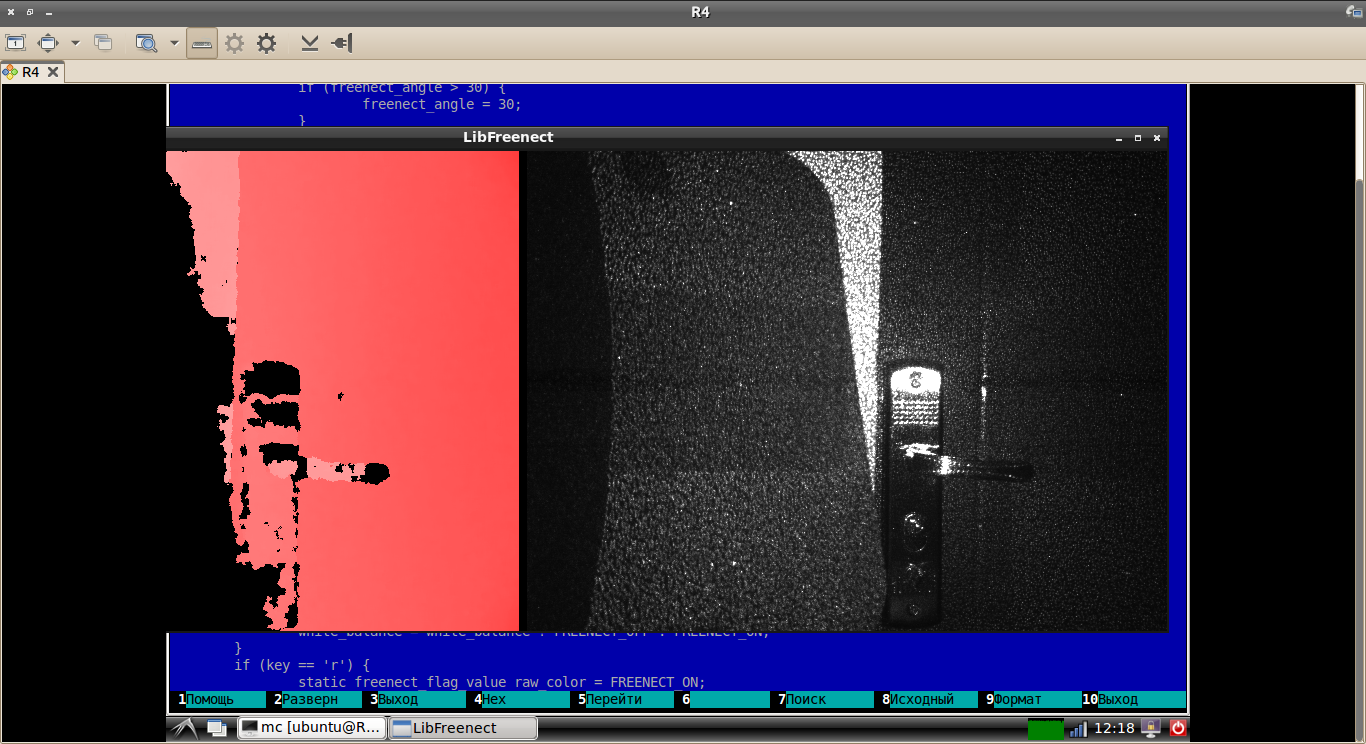The height and width of the screenshot is (744, 1366).
Task: Click the 7 Поиск function key button
Action: click(x=825, y=699)
